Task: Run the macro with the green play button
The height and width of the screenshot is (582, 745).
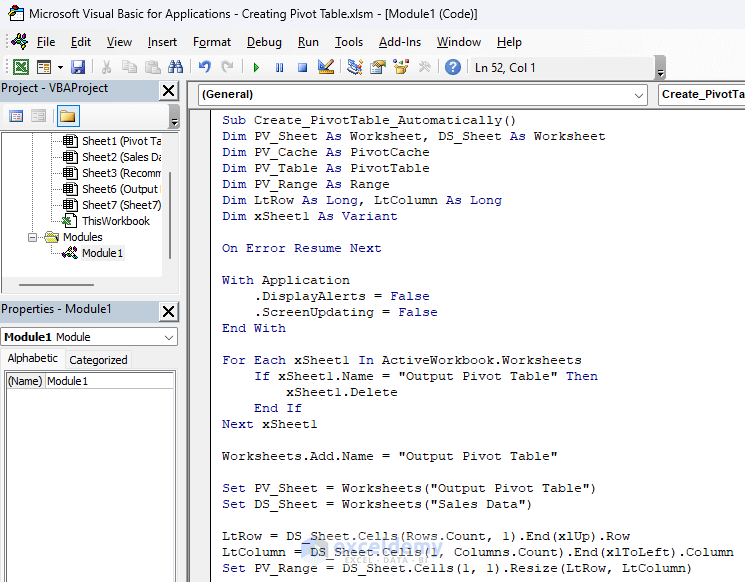Action: tap(256, 67)
